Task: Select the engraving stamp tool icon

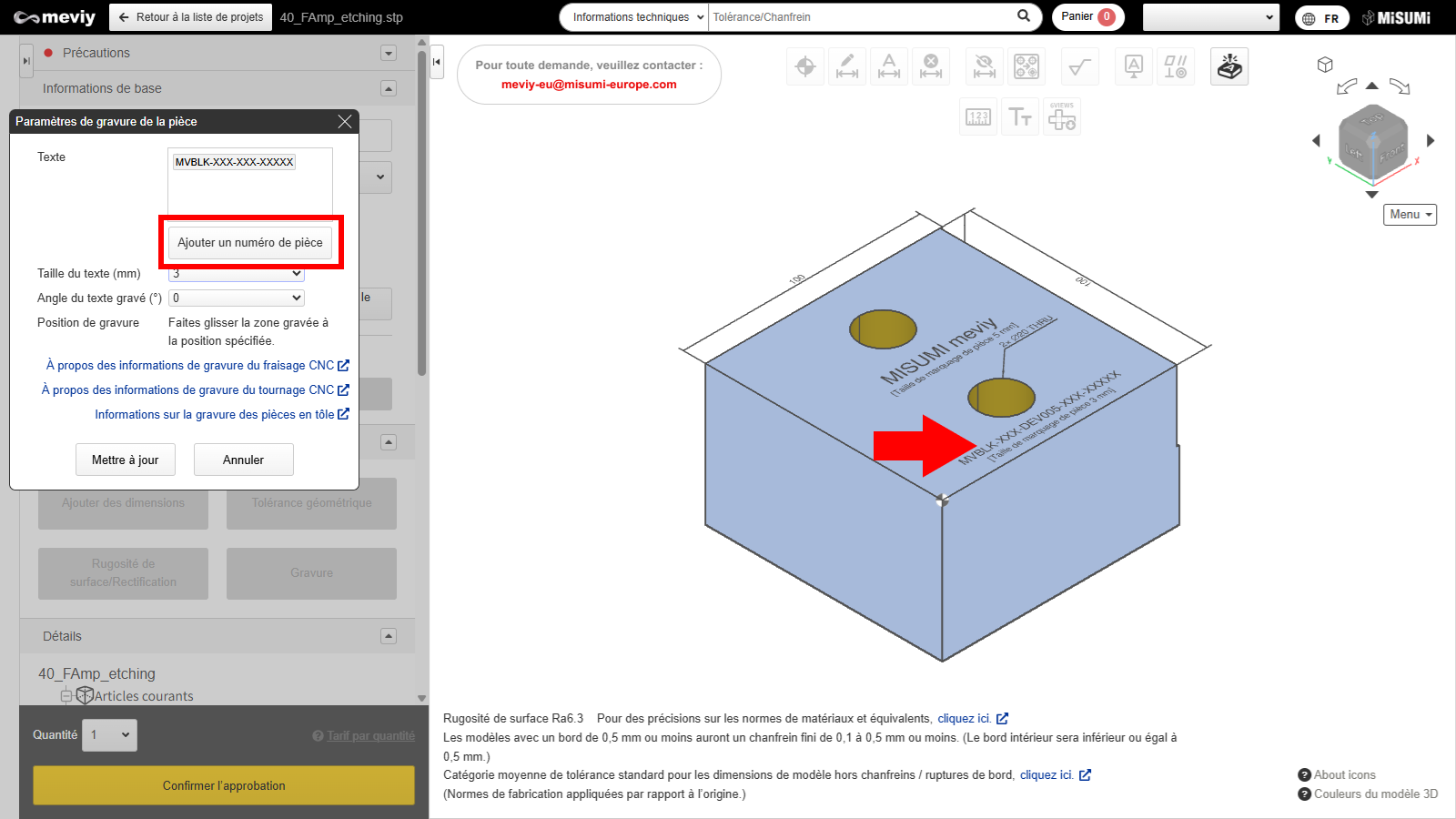Action: click(x=1228, y=66)
